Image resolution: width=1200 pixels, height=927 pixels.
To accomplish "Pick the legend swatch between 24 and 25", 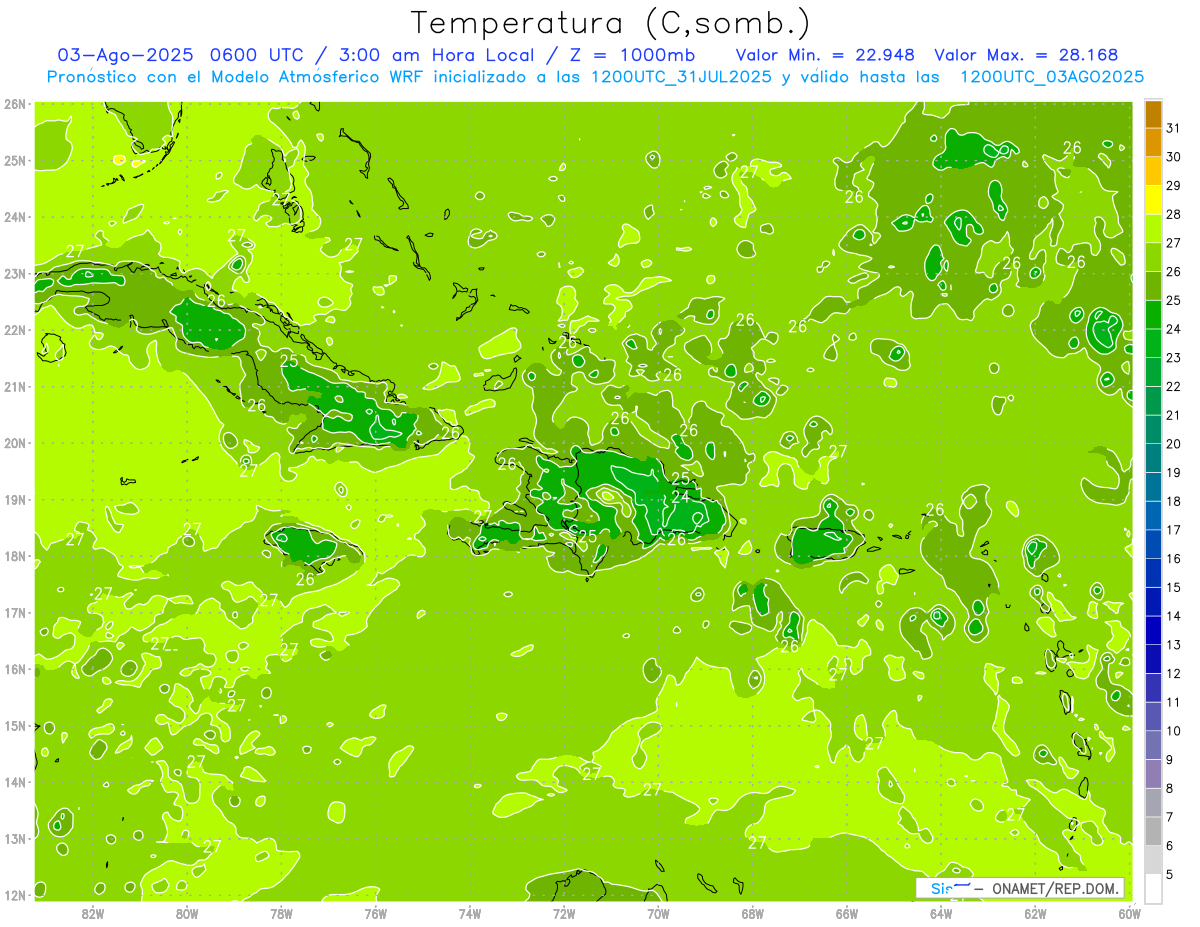I will (x=1153, y=315).
